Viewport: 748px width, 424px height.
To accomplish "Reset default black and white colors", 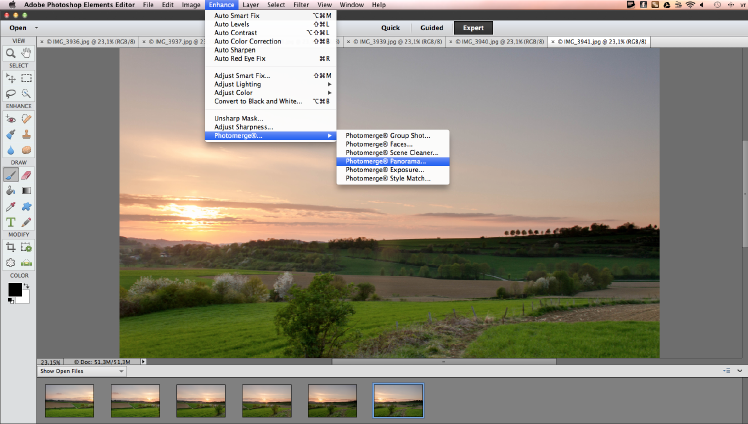I will pos(10,300).
